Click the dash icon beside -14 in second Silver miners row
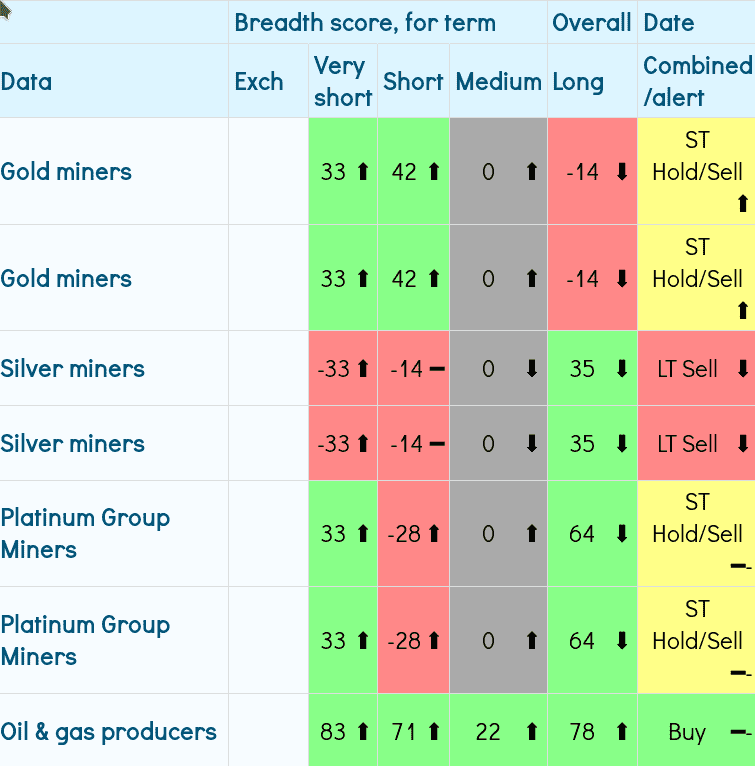The height and width of the screenshot is (766, 755). click(x=437, y=444)
